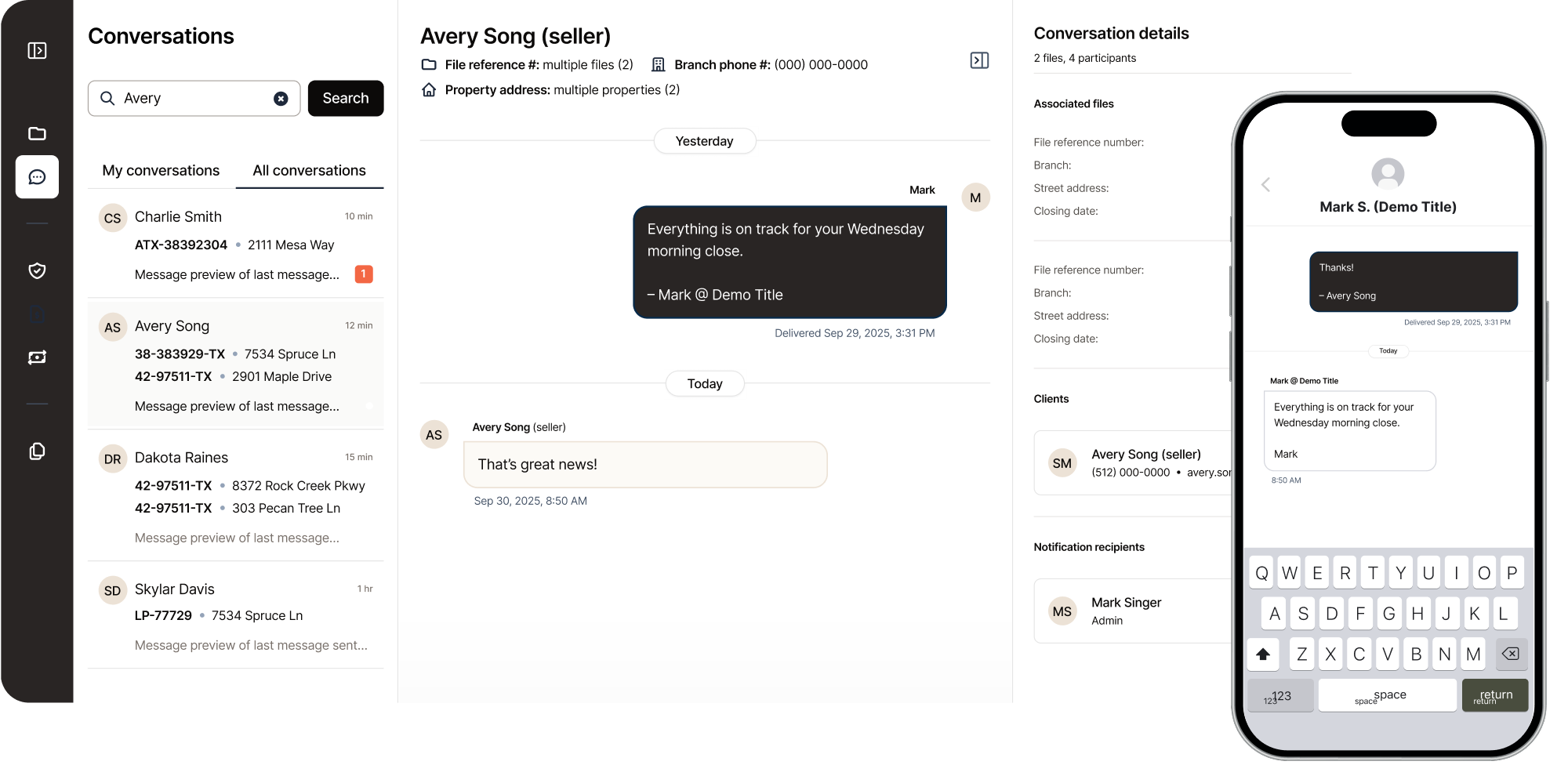
Task: Open the folder icon in sidebar
Action: click(x=37, y=133)
